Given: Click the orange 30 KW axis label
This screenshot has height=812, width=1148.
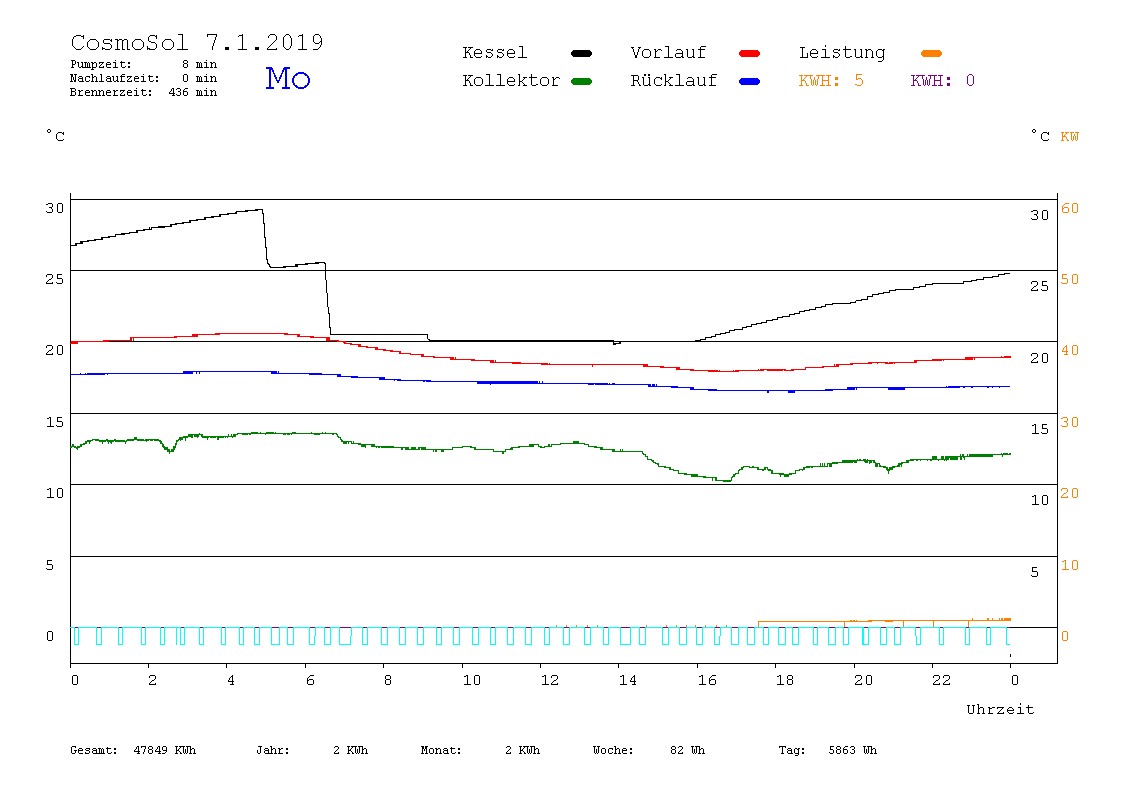Looking at the screenshot, I should [x=1070, y=422].
